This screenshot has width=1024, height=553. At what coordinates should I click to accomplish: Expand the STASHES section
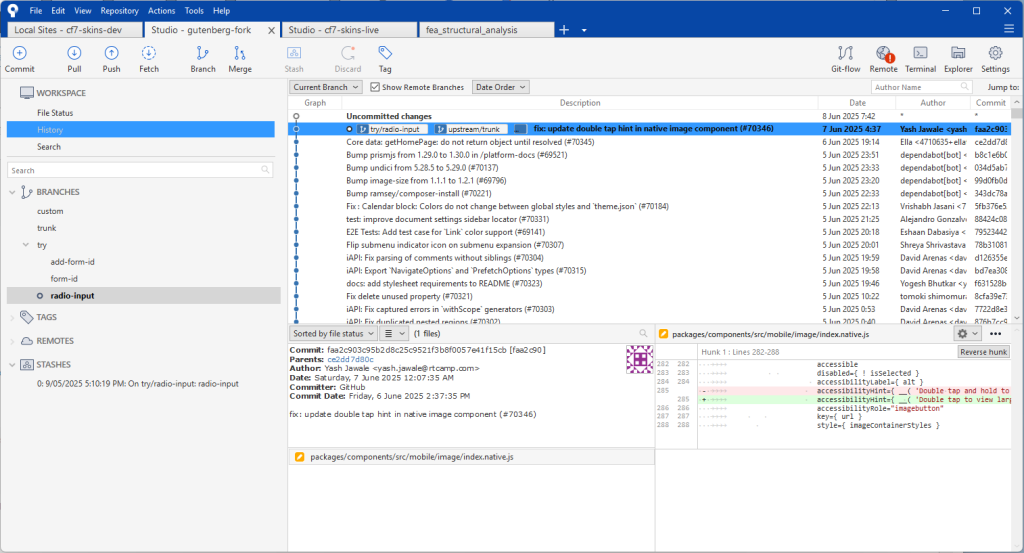click(13, 365)
